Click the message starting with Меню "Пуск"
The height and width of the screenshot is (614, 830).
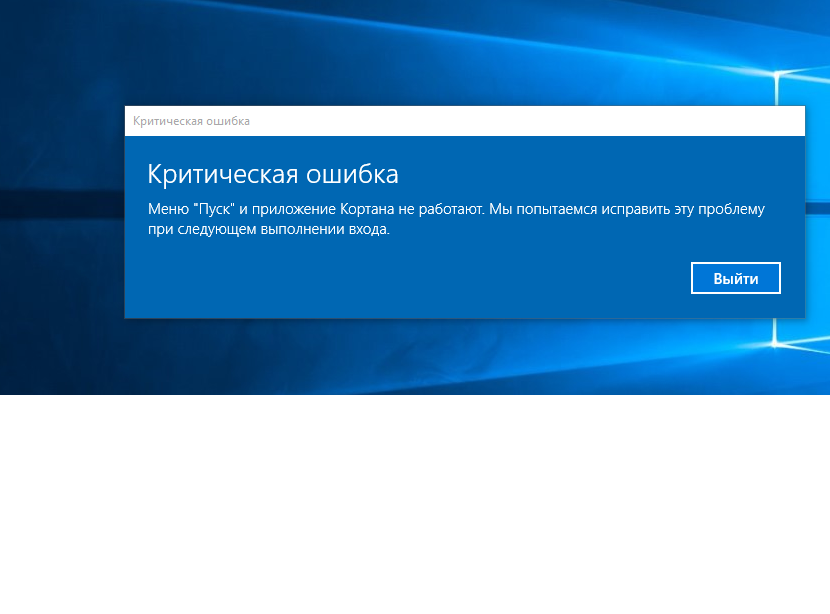point(456,219)
